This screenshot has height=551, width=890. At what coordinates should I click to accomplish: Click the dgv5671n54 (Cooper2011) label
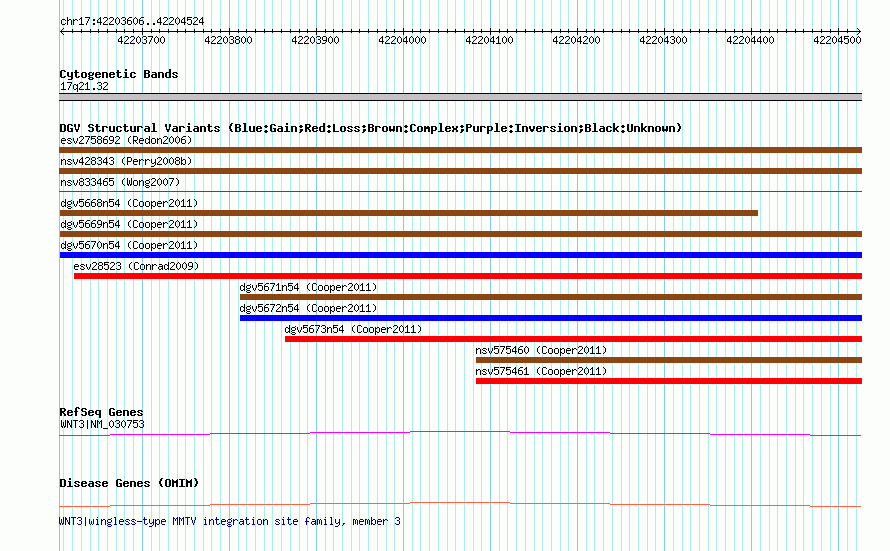(x=308, y=287)
